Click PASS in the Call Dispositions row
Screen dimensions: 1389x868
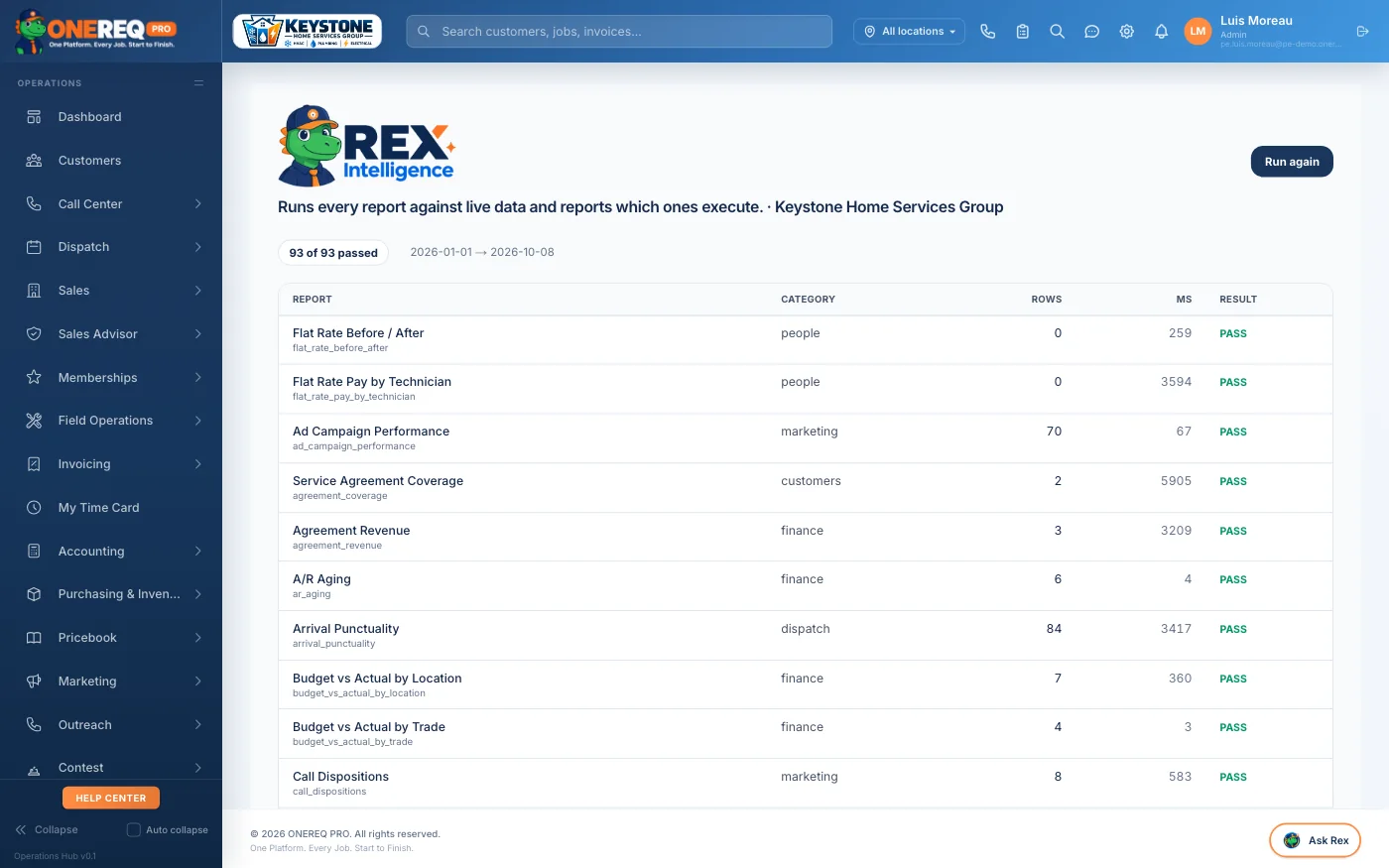click(x=1233, y=778)
